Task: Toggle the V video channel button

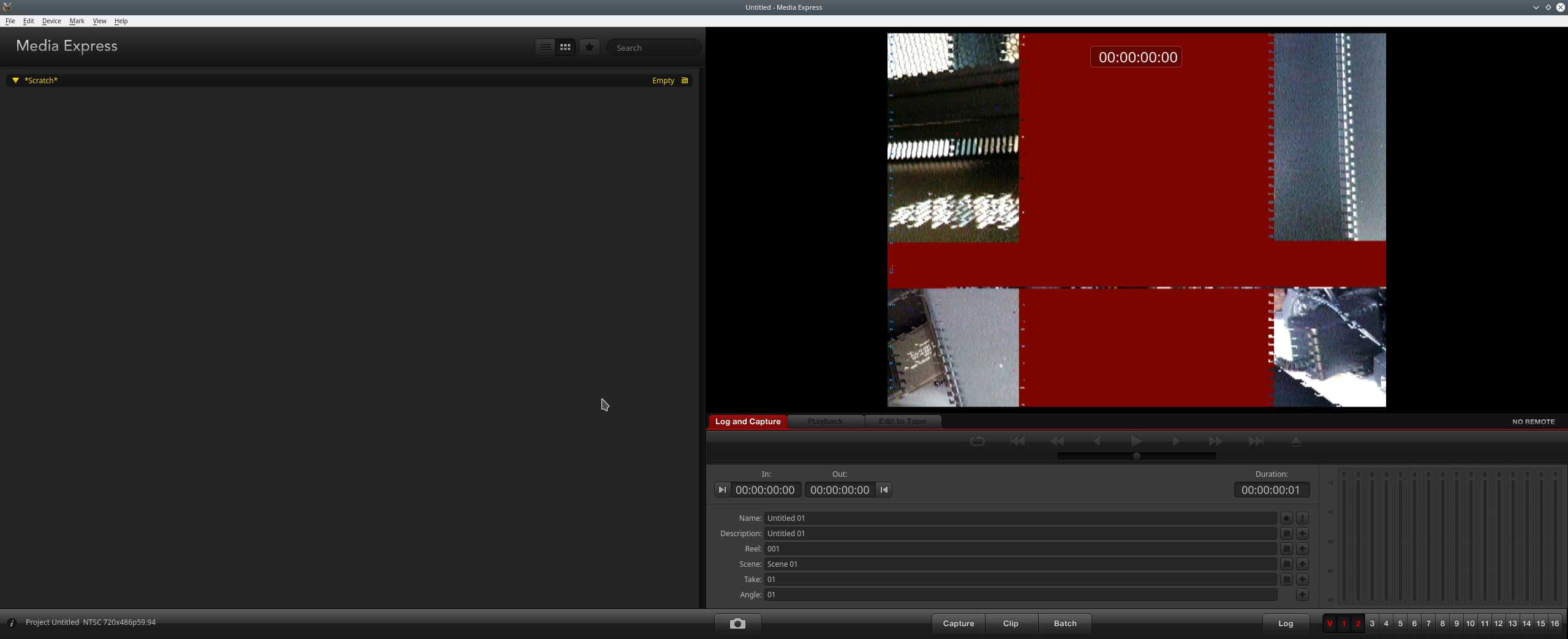Action: (1330, 624)
